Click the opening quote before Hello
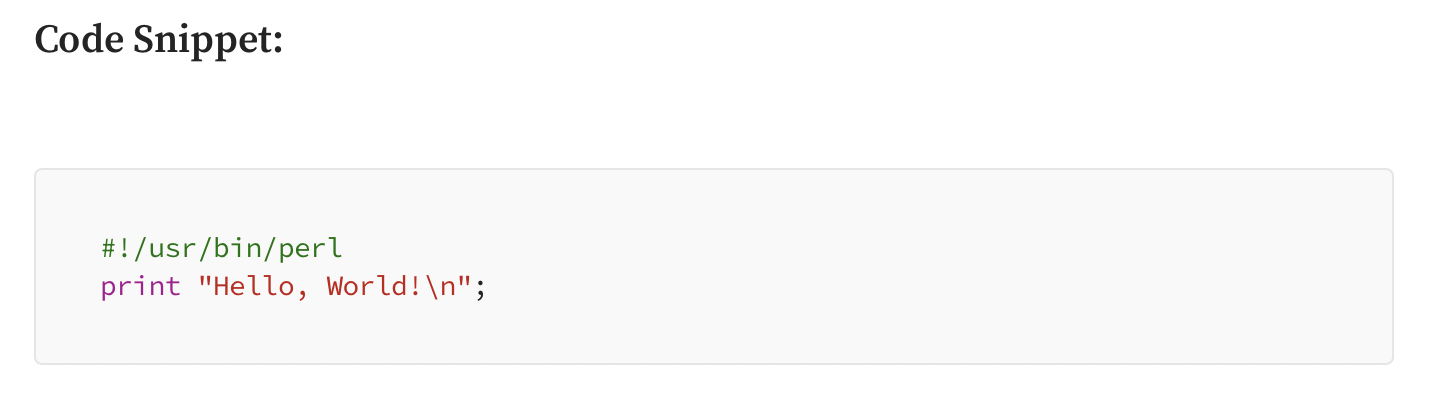1432x404 pixels. tap(206, 281)
